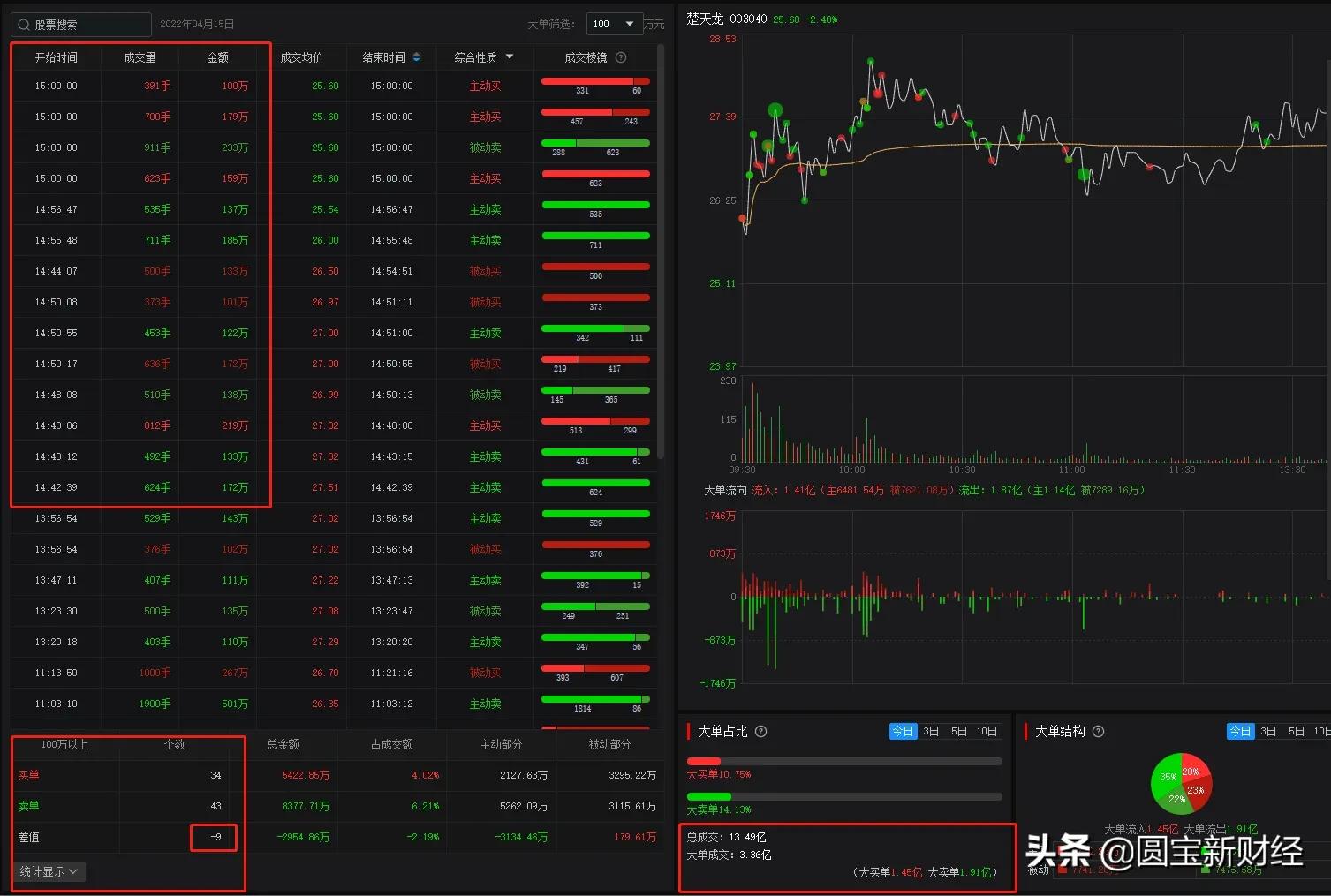The width and height of the screenshot is (1331, 896).
Task: Sort by the 开始时间 column header
Action: (57, 57)
